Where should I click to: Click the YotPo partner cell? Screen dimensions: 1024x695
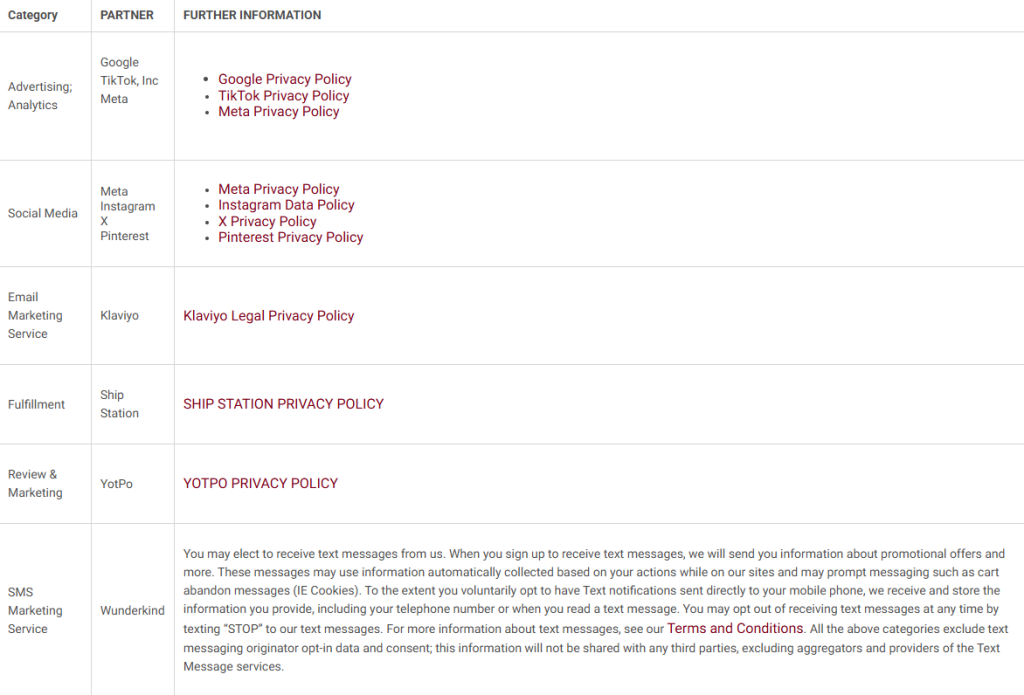point(116,483)
